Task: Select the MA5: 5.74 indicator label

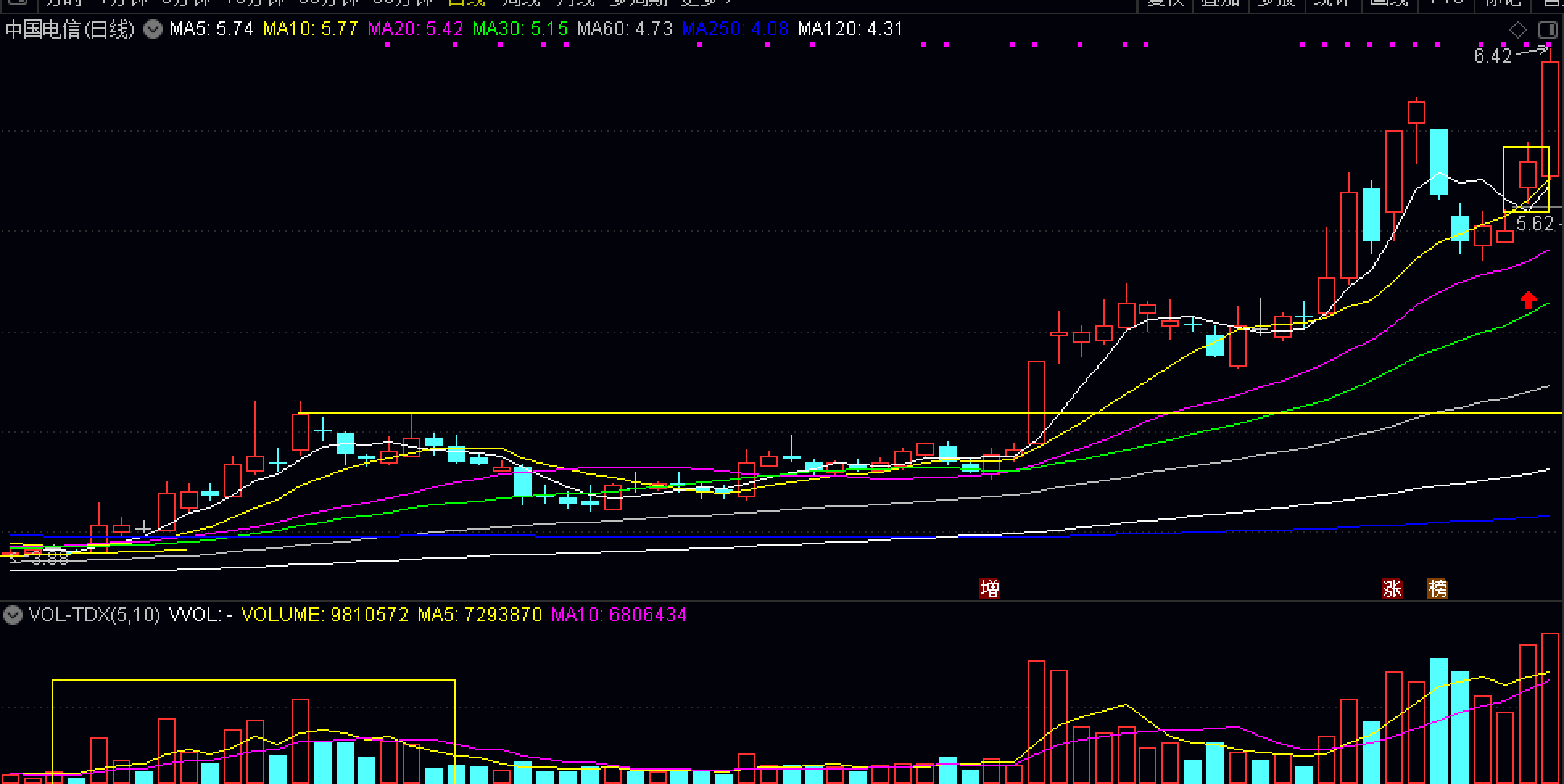Action: [211, 30]
